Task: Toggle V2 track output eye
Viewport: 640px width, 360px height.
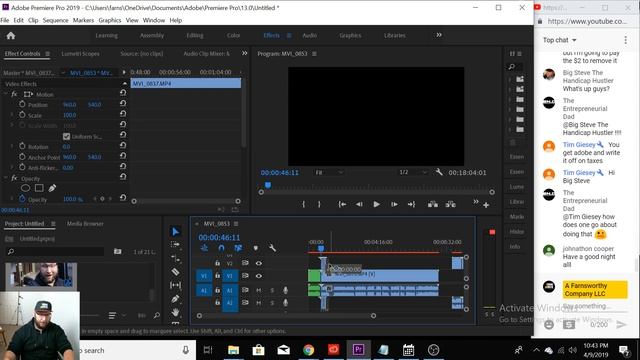Action: (258, 263)
